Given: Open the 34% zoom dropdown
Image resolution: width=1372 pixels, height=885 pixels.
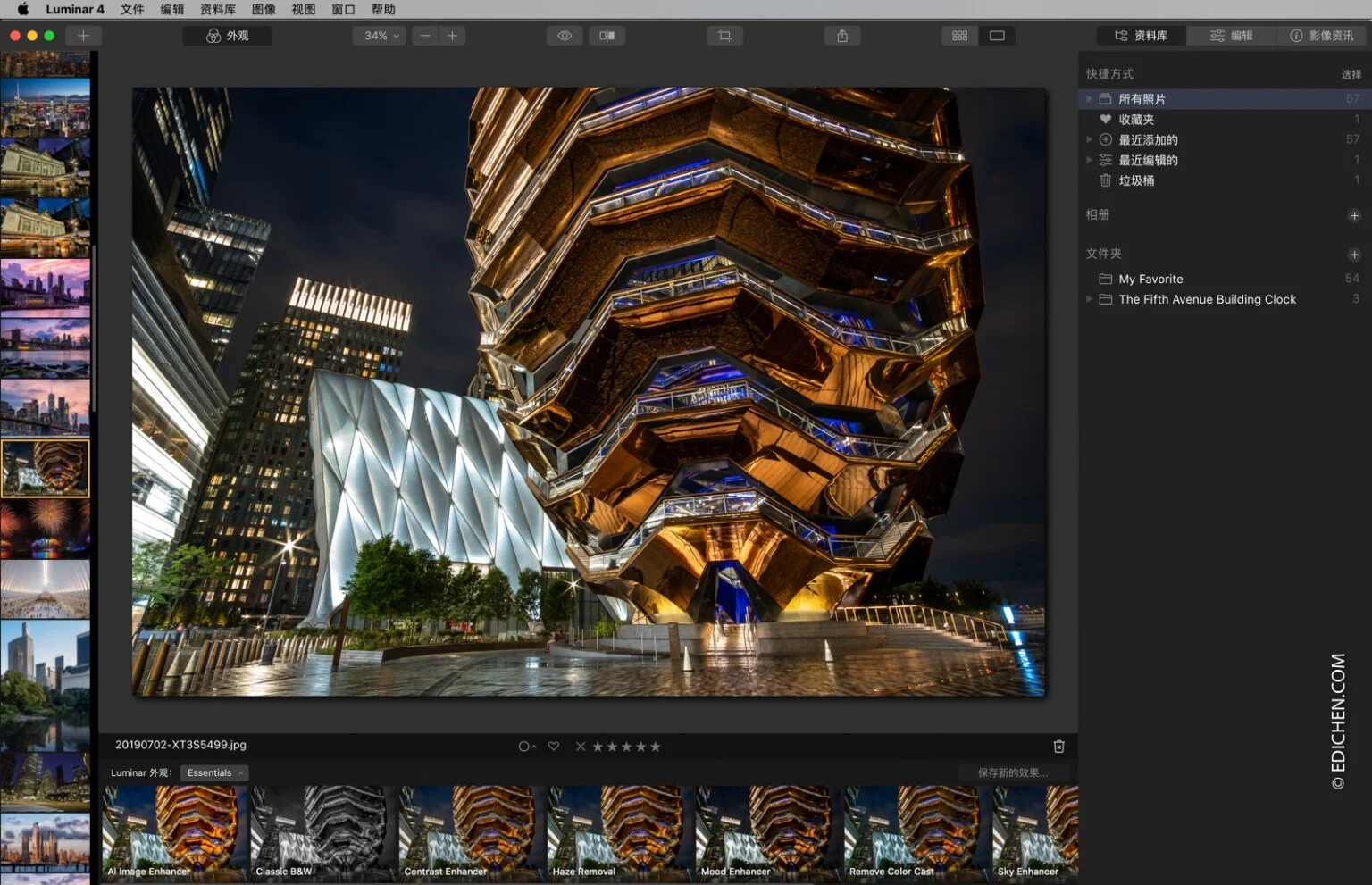Looking at the screenshot, I should tap(380, 36).
